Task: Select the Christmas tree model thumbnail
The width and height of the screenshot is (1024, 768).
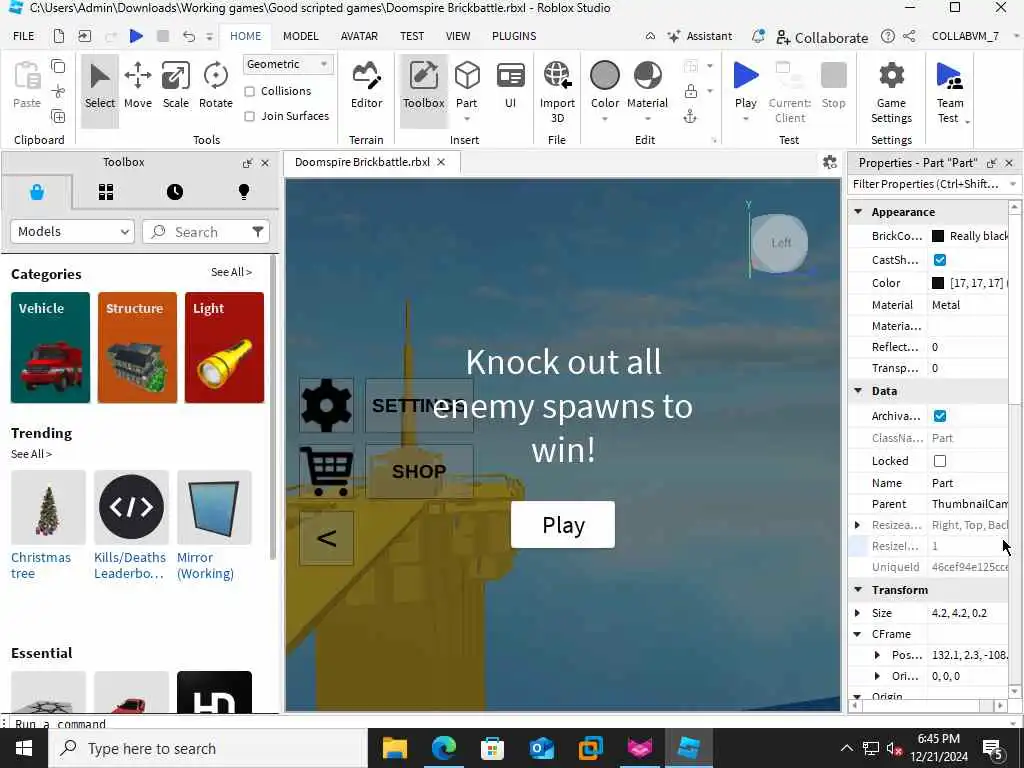Action: coord(48,507)
